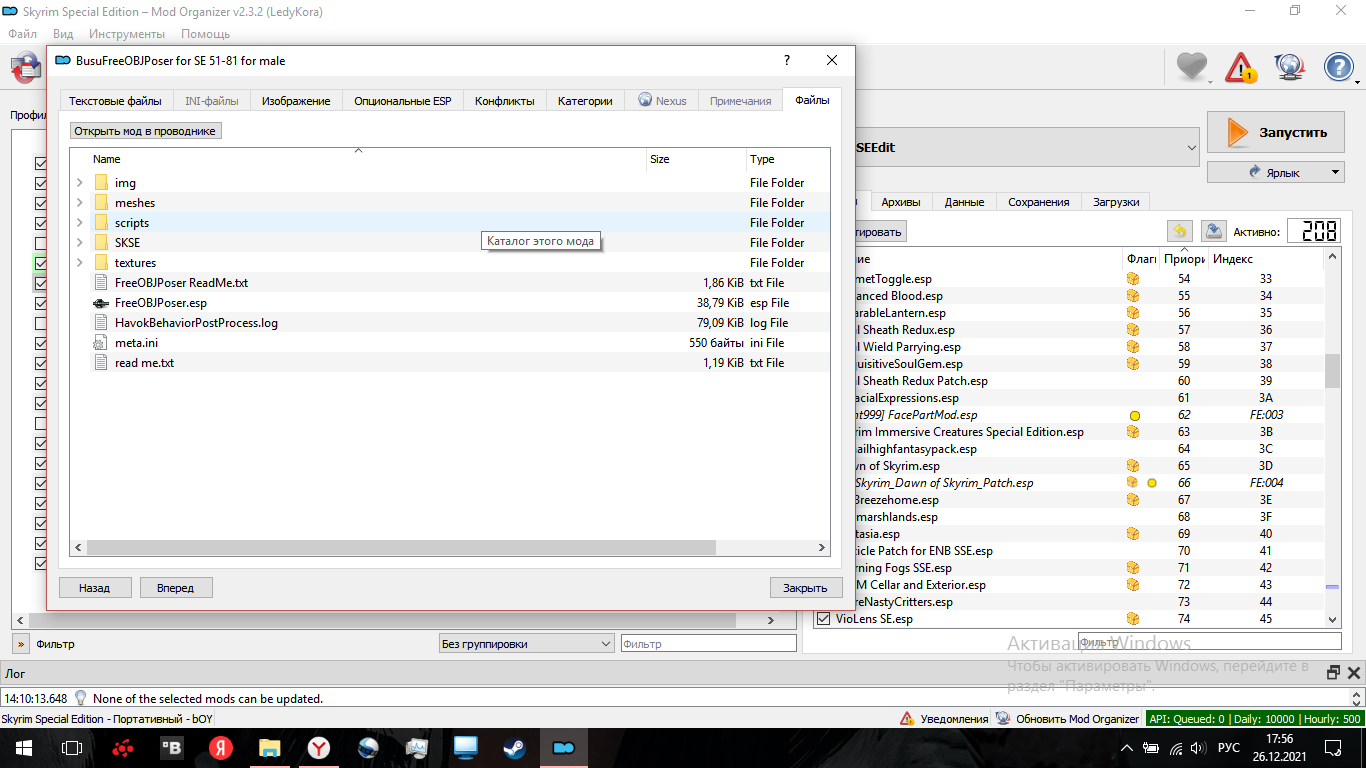The height and width of the screenshot is (768, 1366).
Task: Open the red triangle Notifications icon
Action: coord(1241,68)
